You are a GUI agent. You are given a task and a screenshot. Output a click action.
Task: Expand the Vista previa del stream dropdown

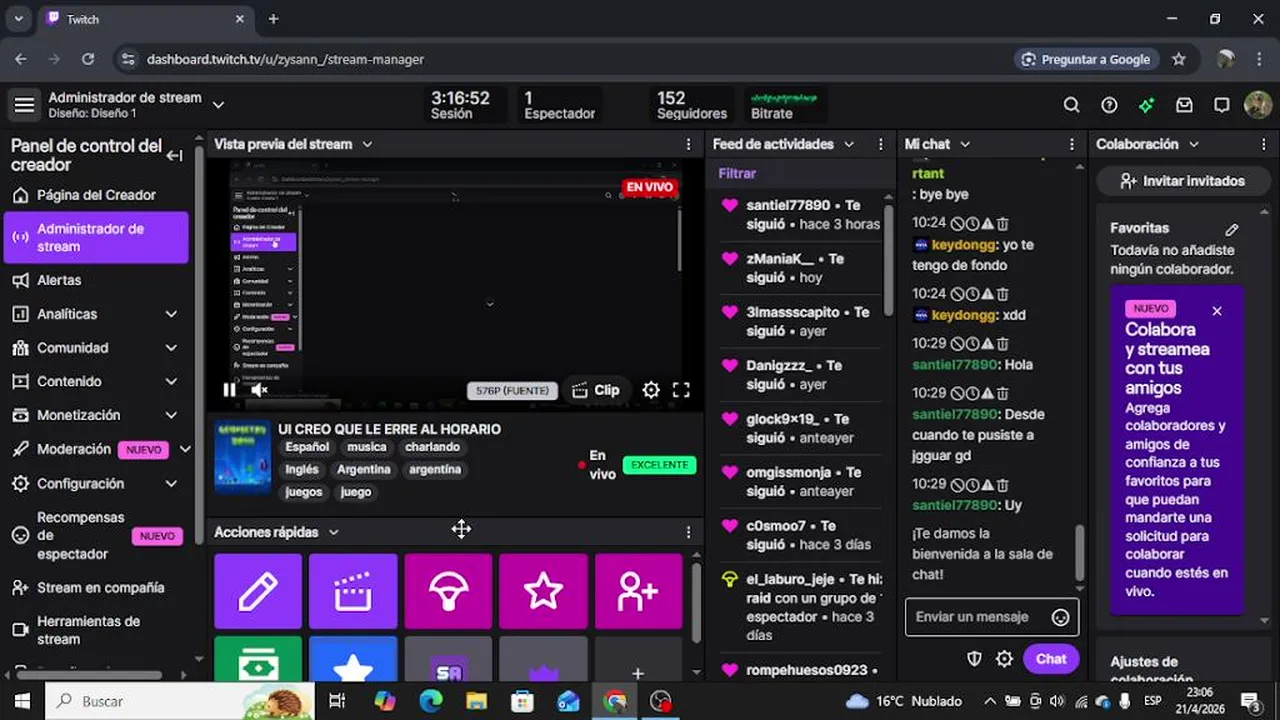click(367, 144)
